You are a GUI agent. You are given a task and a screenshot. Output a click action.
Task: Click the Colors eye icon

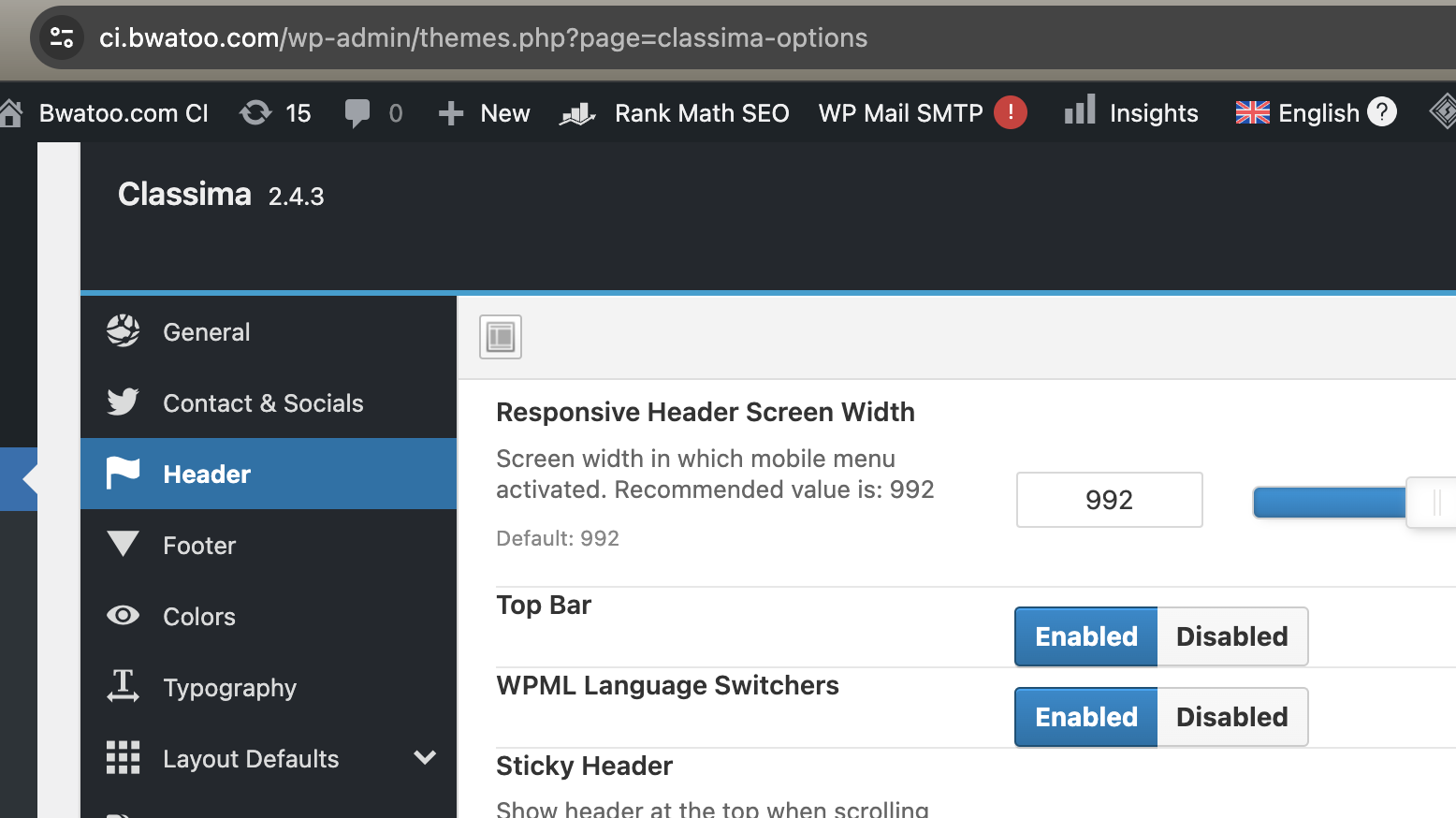tap(123, 615)
